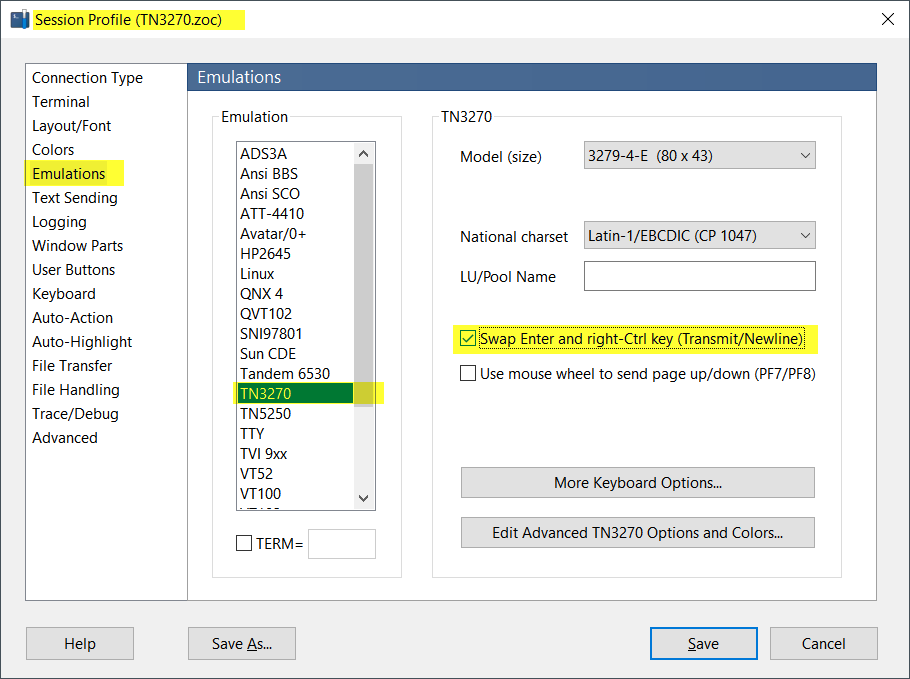Screen dimensions: 910x679
Task: Open the Advanced settings page
Action: [x=64, y=438]
